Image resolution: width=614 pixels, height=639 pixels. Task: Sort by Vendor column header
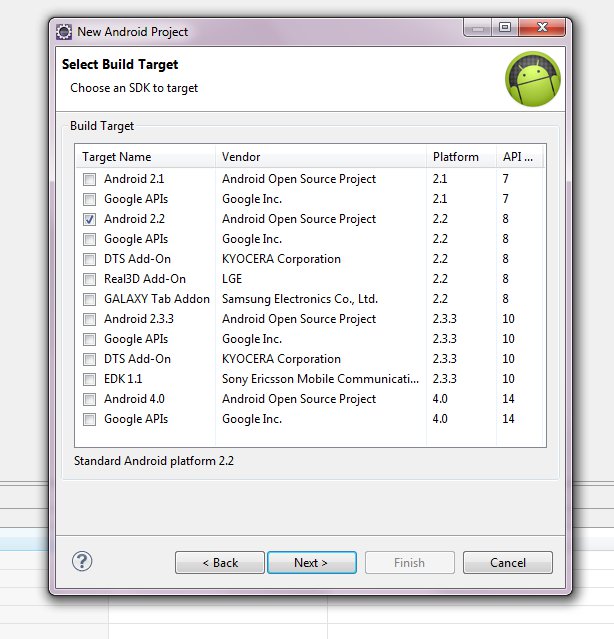pos(321,157)
